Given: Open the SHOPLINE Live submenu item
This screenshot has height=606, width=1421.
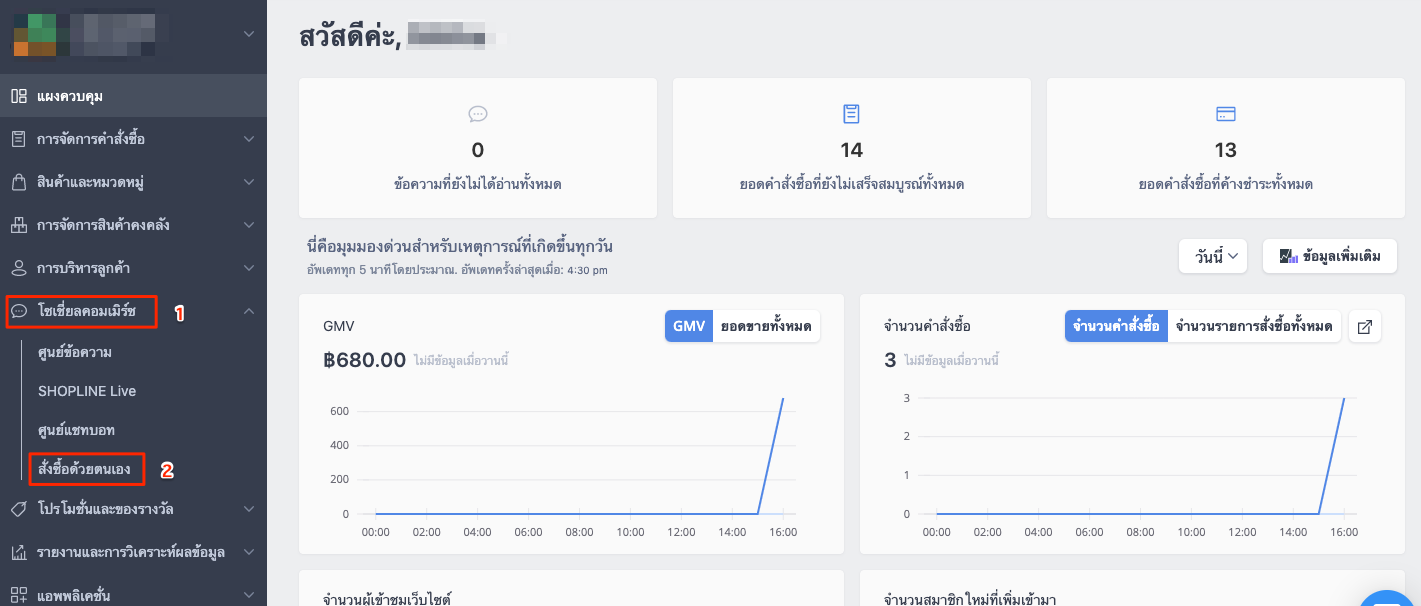Looking at the screenshot, I should pyautogui.click(x=87, y=391).
